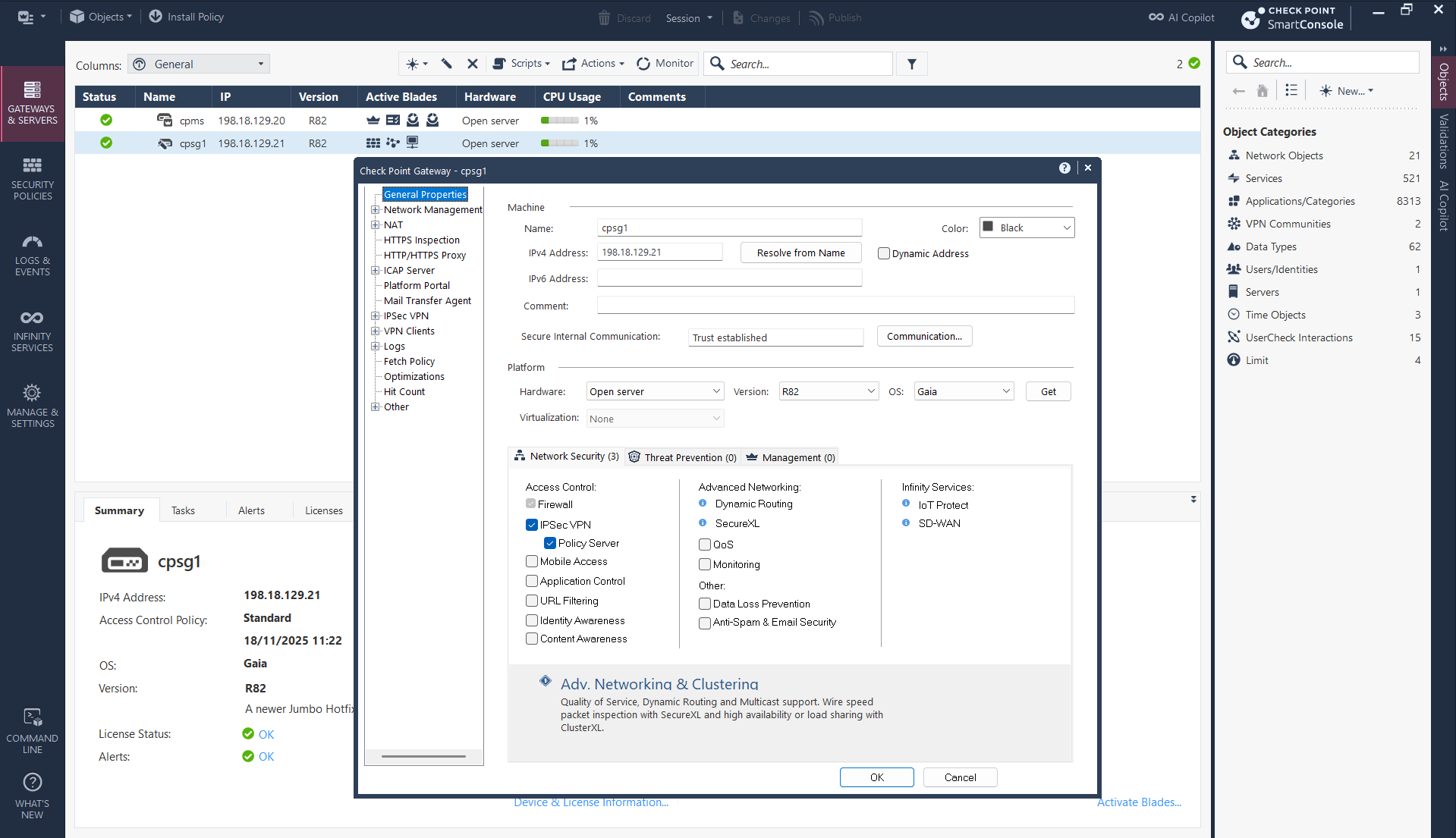Open the Color dropdown showing Black

[1027, 228]
